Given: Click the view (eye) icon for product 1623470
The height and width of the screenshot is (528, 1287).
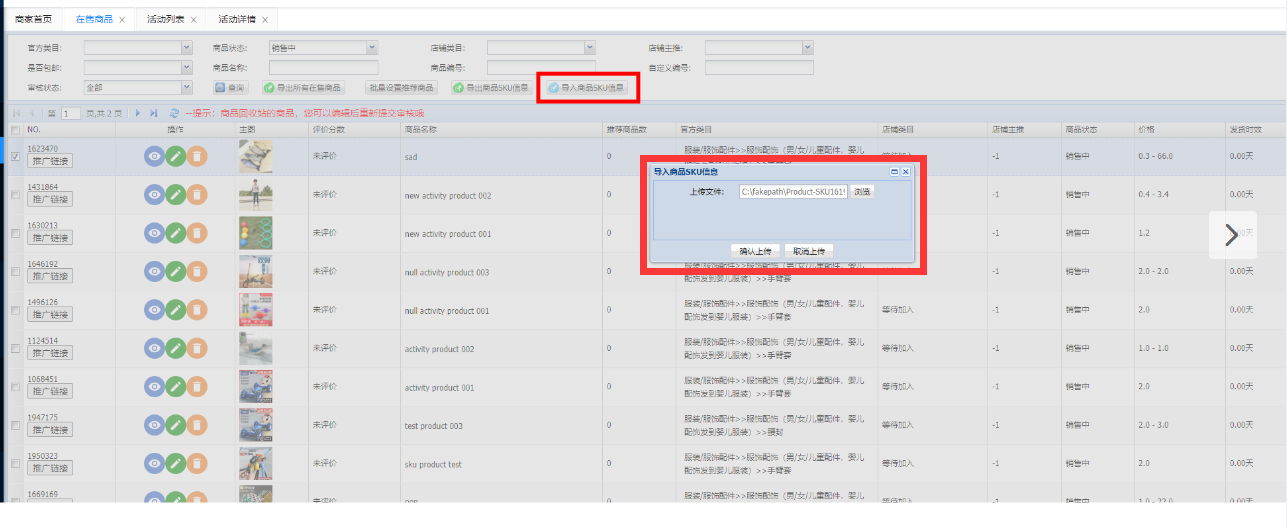Looking at the screenshot, I should 154,156.
